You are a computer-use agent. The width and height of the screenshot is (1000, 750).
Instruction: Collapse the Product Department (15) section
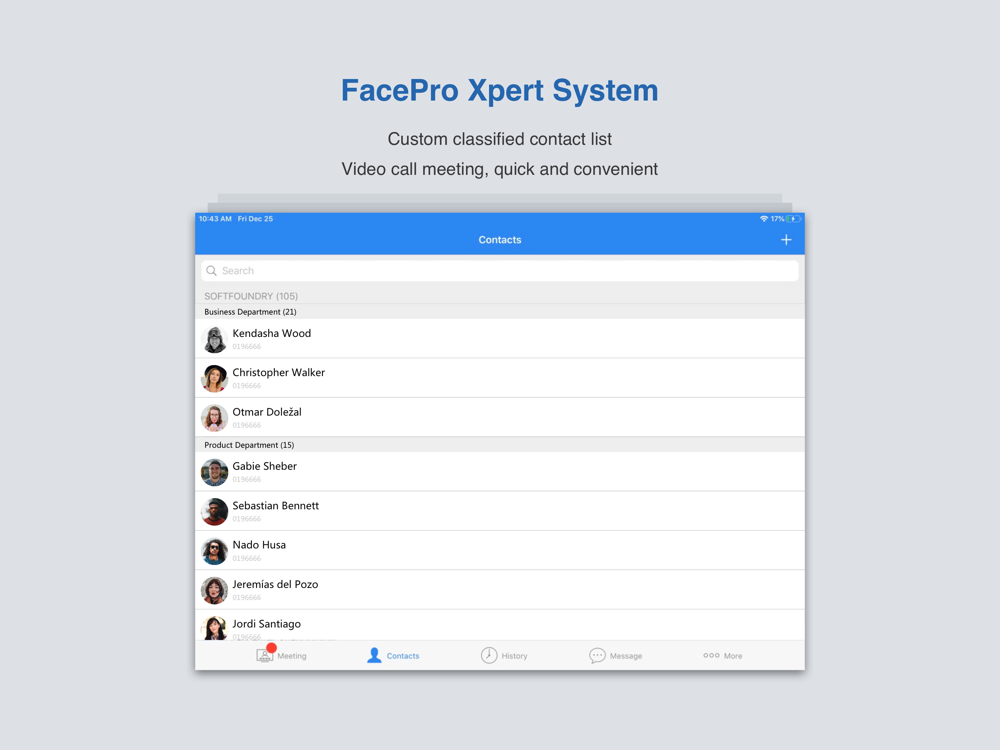tap(499, 445)
